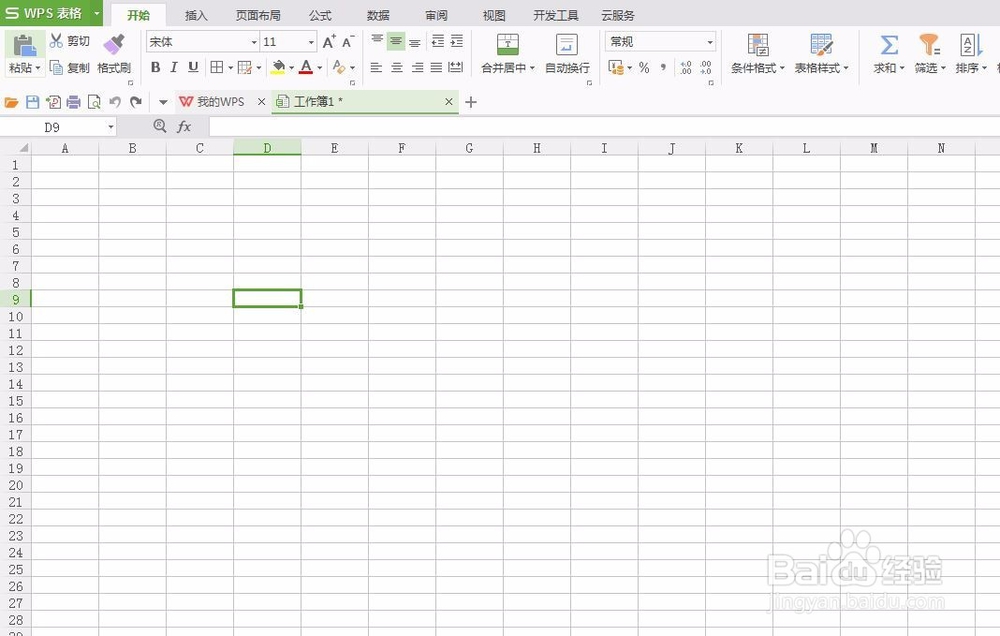Open the font color dropdown arrow
The image size is (1000, 636).
pyautogui.click(x=320, y=67)
